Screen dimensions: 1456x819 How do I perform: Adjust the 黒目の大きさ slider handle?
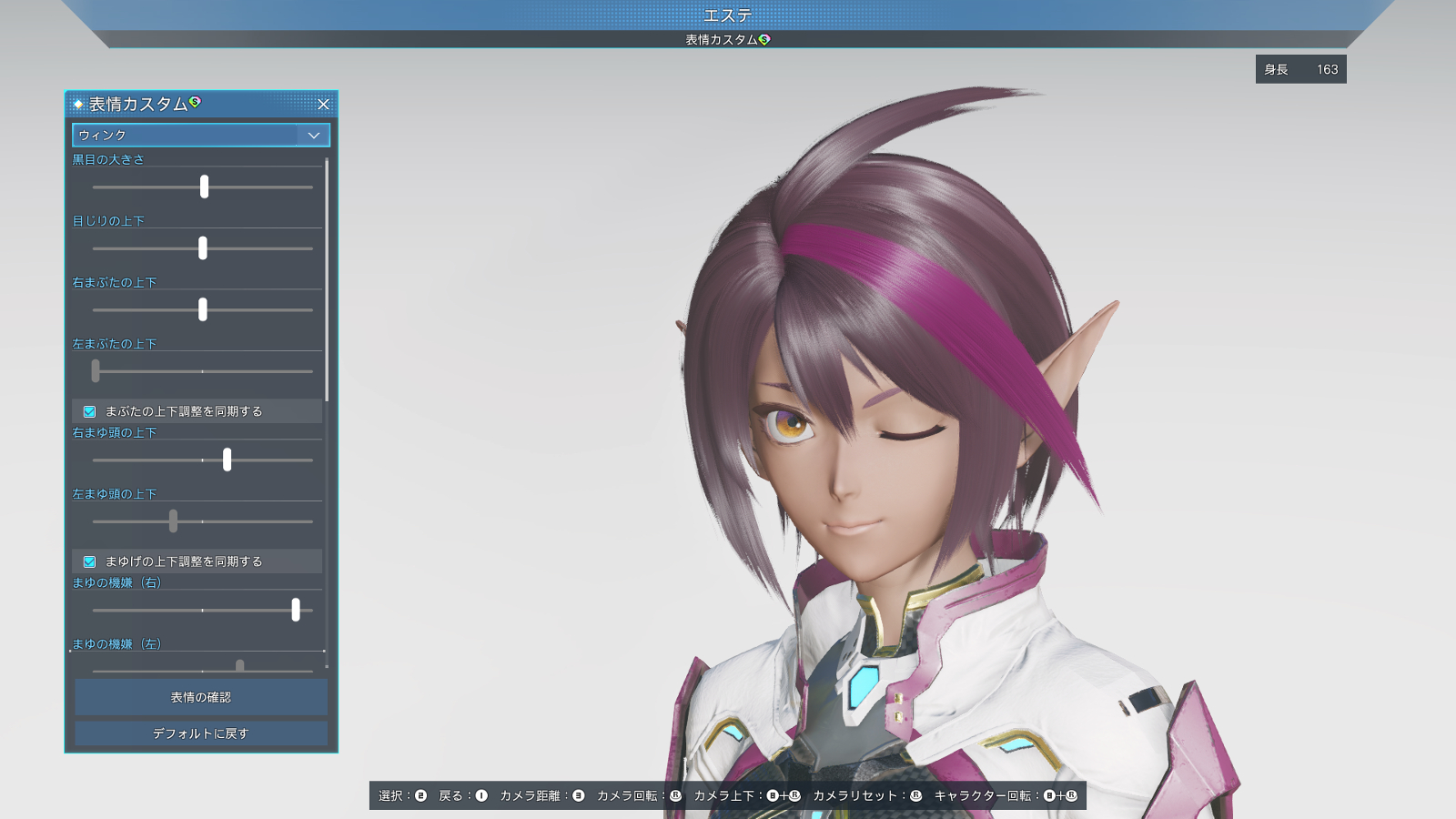(x=204, y=187)
